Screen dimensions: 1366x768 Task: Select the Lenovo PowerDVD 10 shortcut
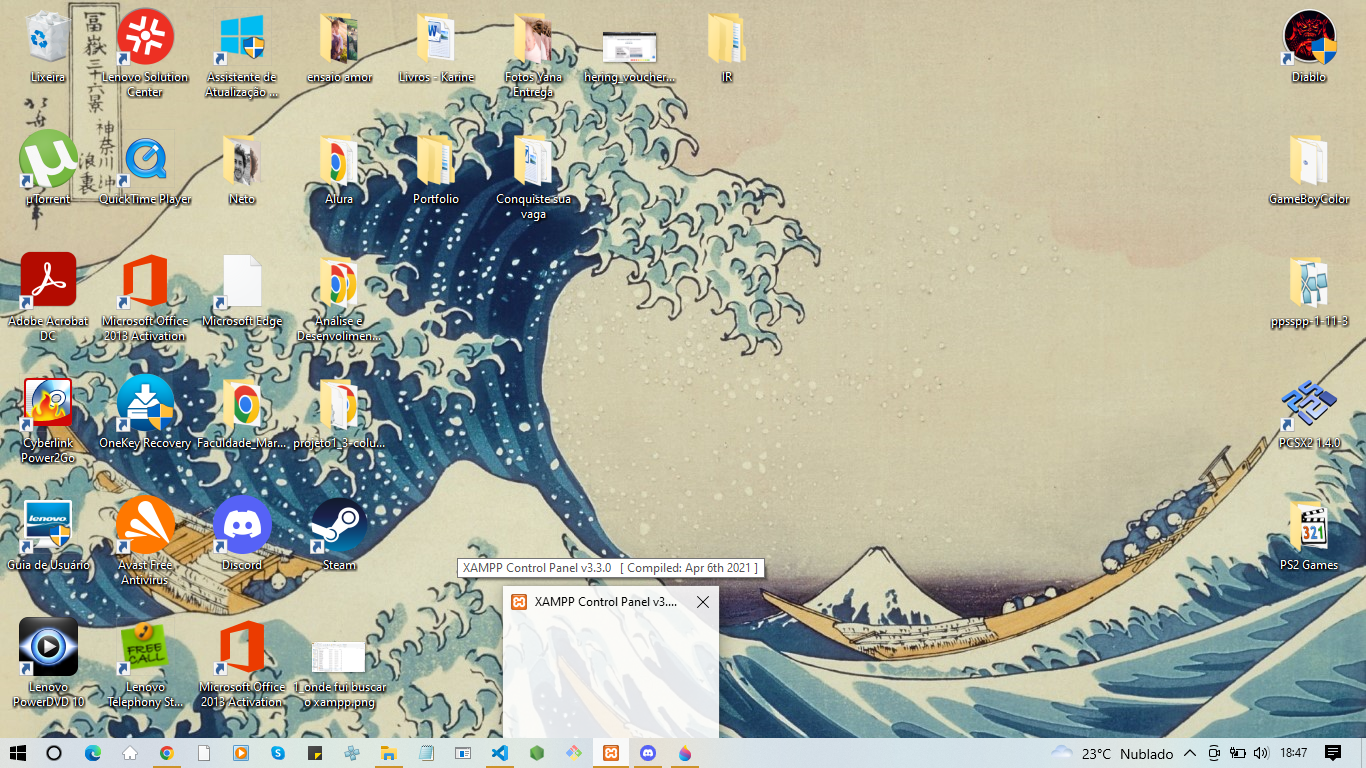[48, 664]
